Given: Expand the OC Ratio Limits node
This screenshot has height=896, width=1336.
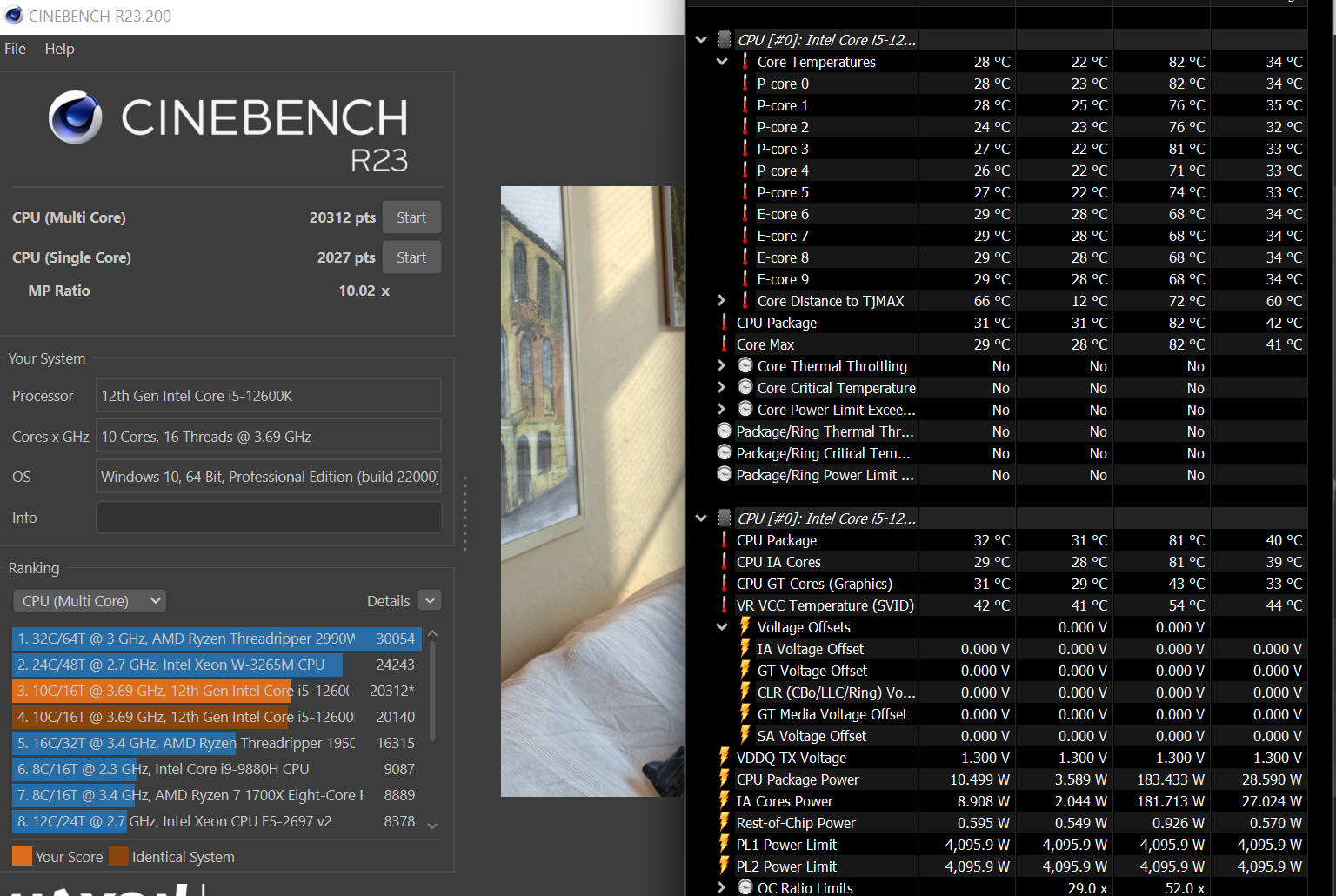Looking at the screenshot, I should [722, 888].
